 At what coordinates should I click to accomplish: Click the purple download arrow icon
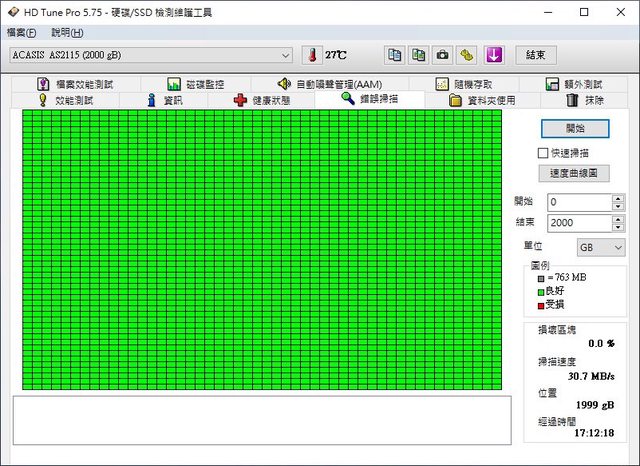[494, 55]
